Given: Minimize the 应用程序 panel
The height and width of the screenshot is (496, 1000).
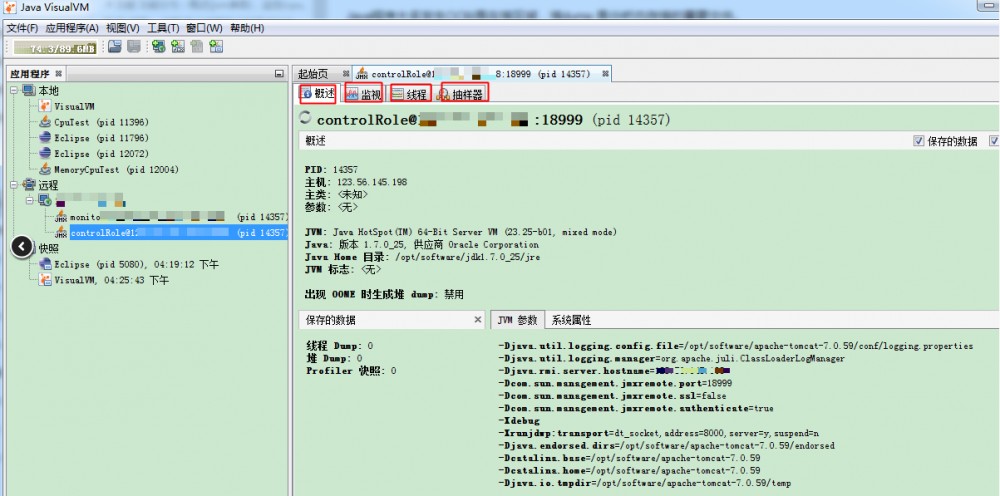Looking at the screenshot, I should pyautogui.click(x=279, y=74).
